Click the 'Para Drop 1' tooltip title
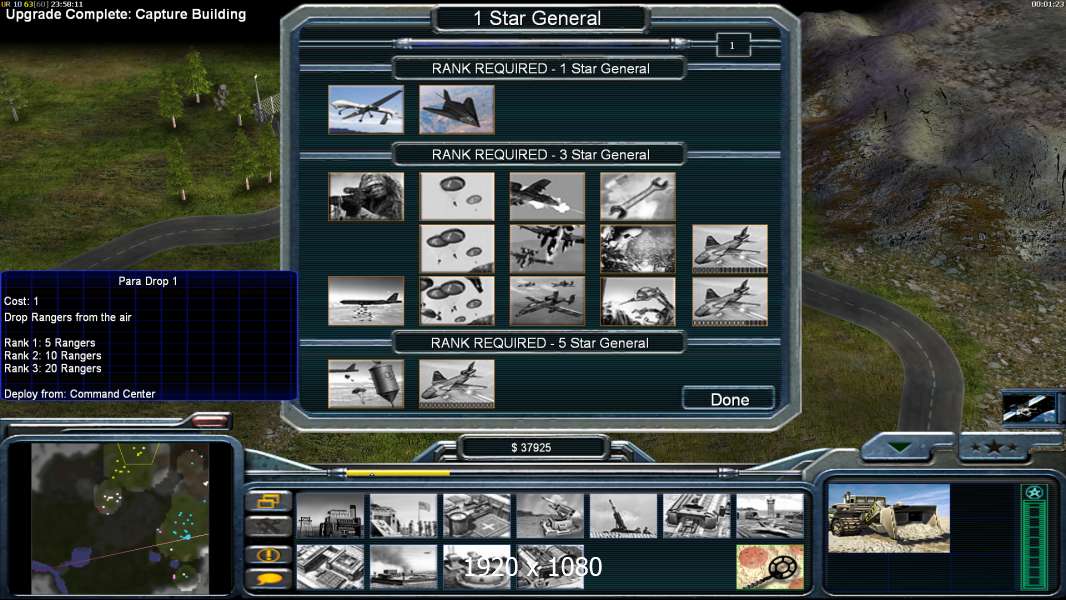Screen dimensions: 1066x600 pyautogui.click(x=148, y=281)
